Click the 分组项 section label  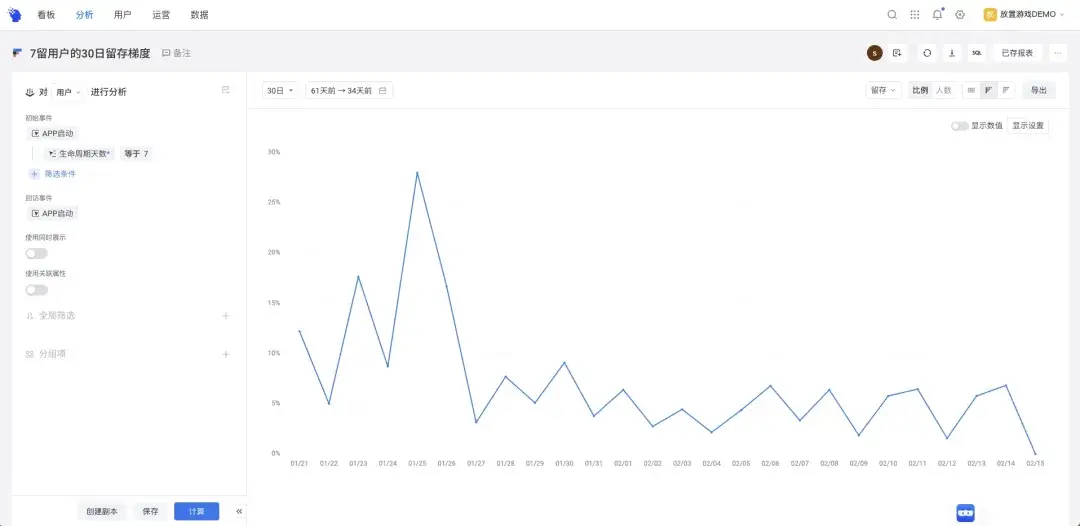(52, 354)
